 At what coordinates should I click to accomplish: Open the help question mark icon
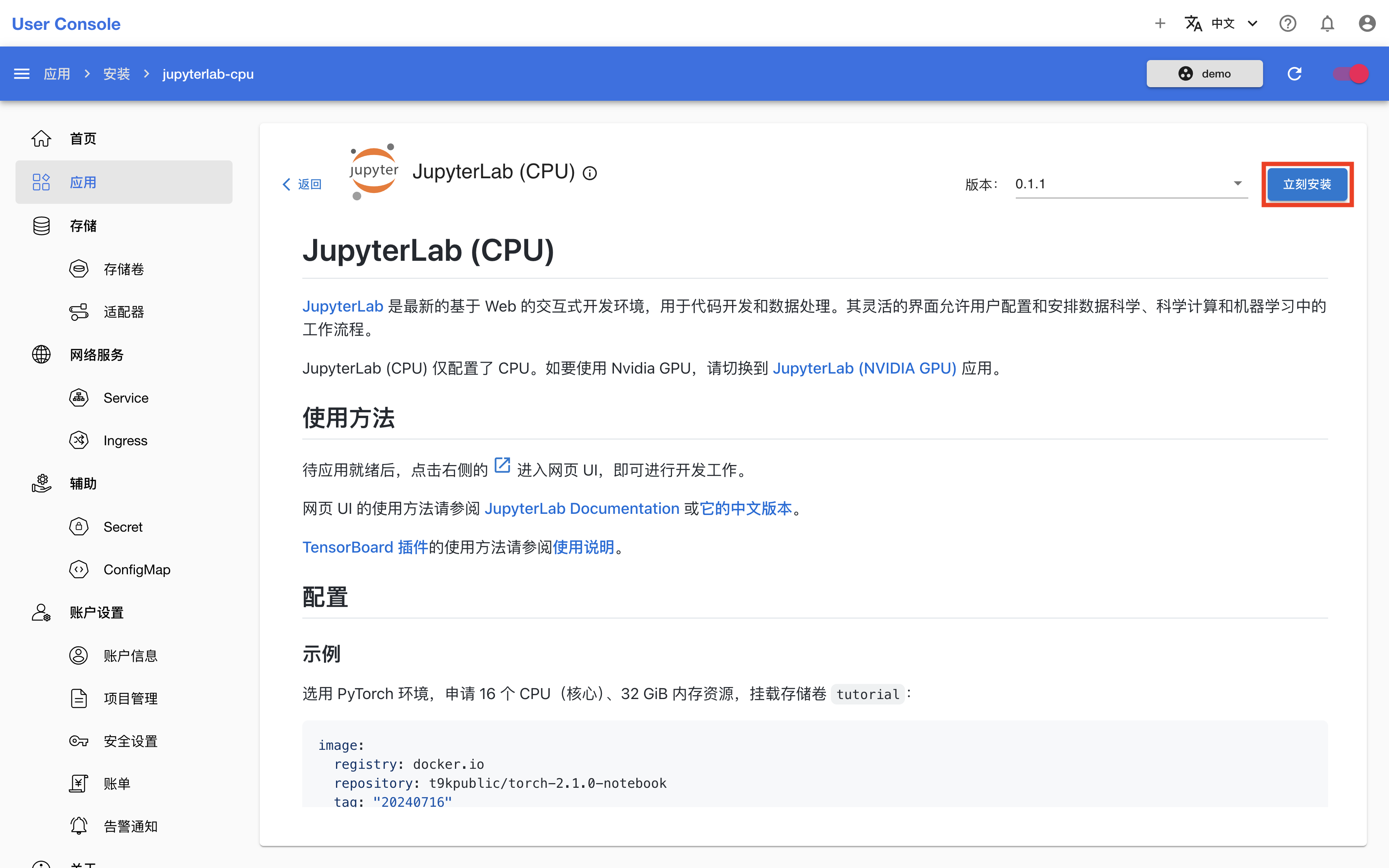click(x=1287, y=24)
